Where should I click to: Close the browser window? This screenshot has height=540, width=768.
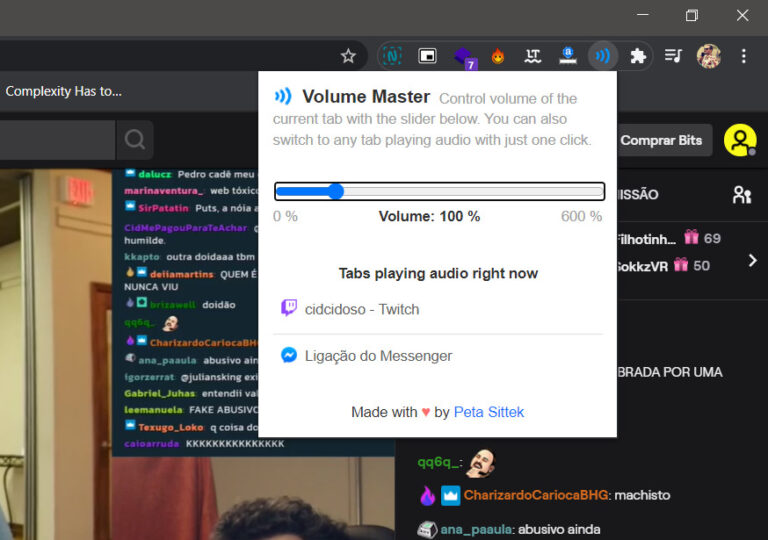[x=743, y=15]
